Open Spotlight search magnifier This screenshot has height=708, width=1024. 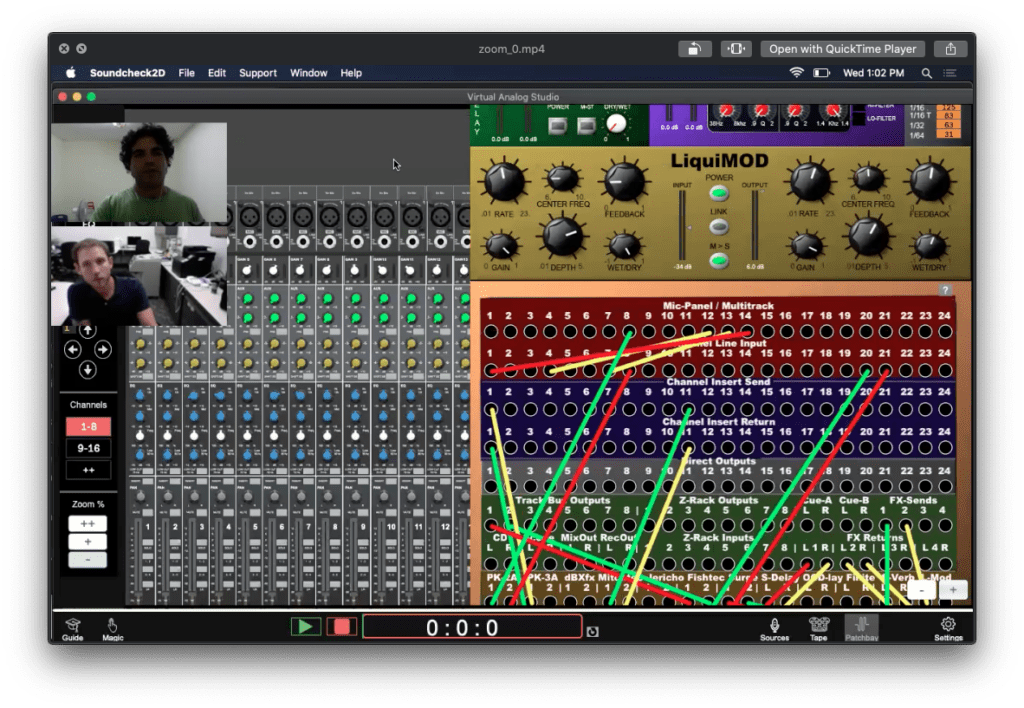927,73
